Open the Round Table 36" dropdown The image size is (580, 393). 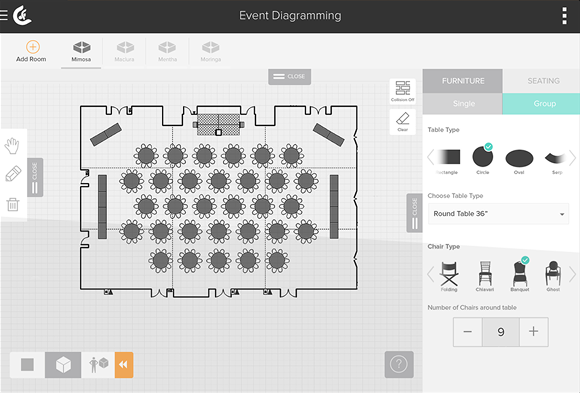pyautogui.click(x=498, y=214)
